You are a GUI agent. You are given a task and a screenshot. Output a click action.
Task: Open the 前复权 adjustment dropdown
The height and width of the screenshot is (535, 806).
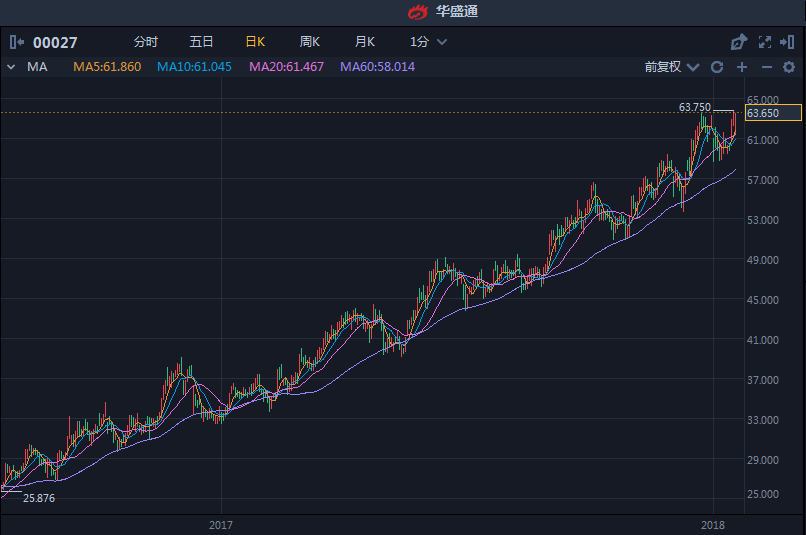tap(670, 67)
